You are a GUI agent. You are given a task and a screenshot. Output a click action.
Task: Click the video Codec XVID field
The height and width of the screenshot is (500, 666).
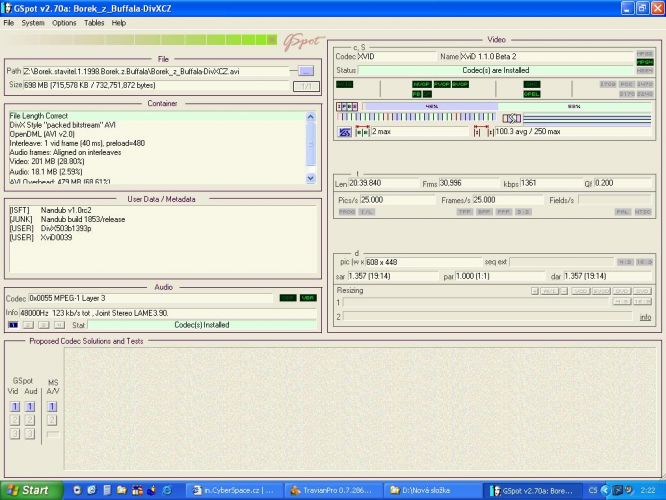click(x=396, y=56)
